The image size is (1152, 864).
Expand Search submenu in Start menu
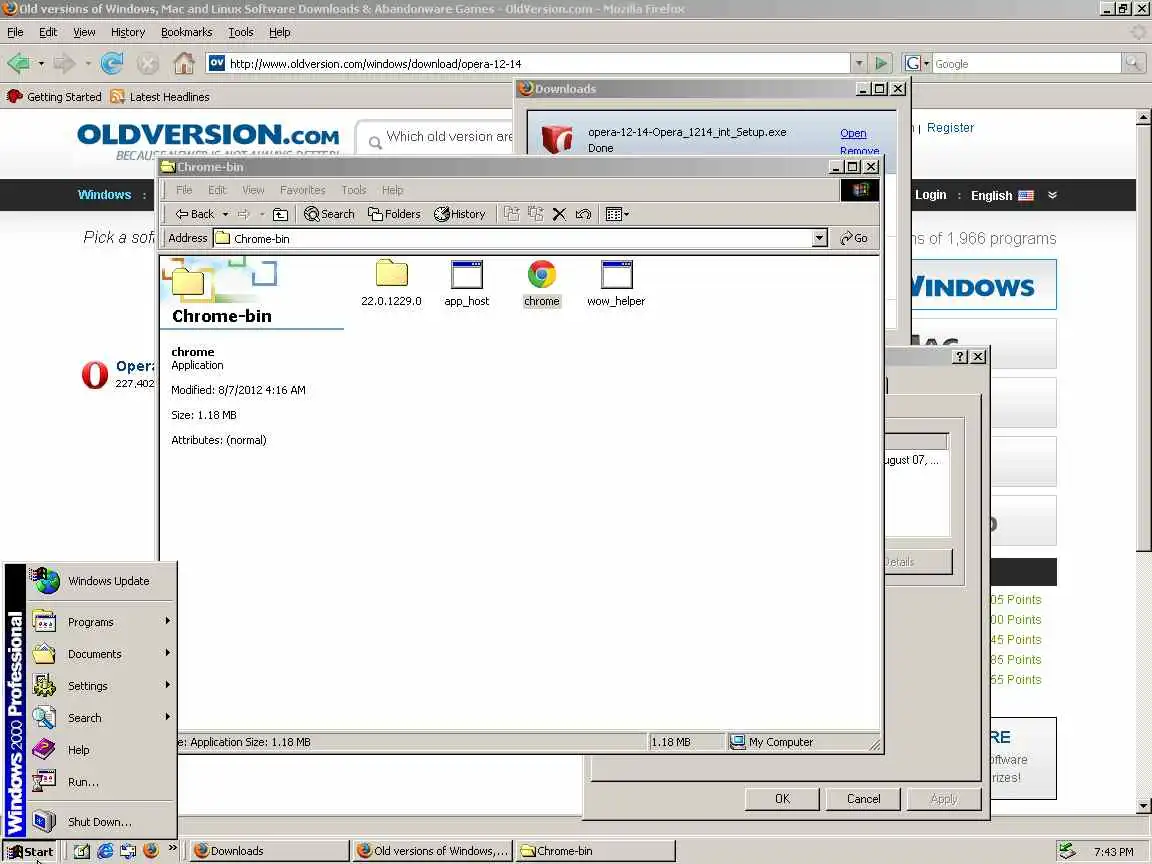(x=102, y=717)
